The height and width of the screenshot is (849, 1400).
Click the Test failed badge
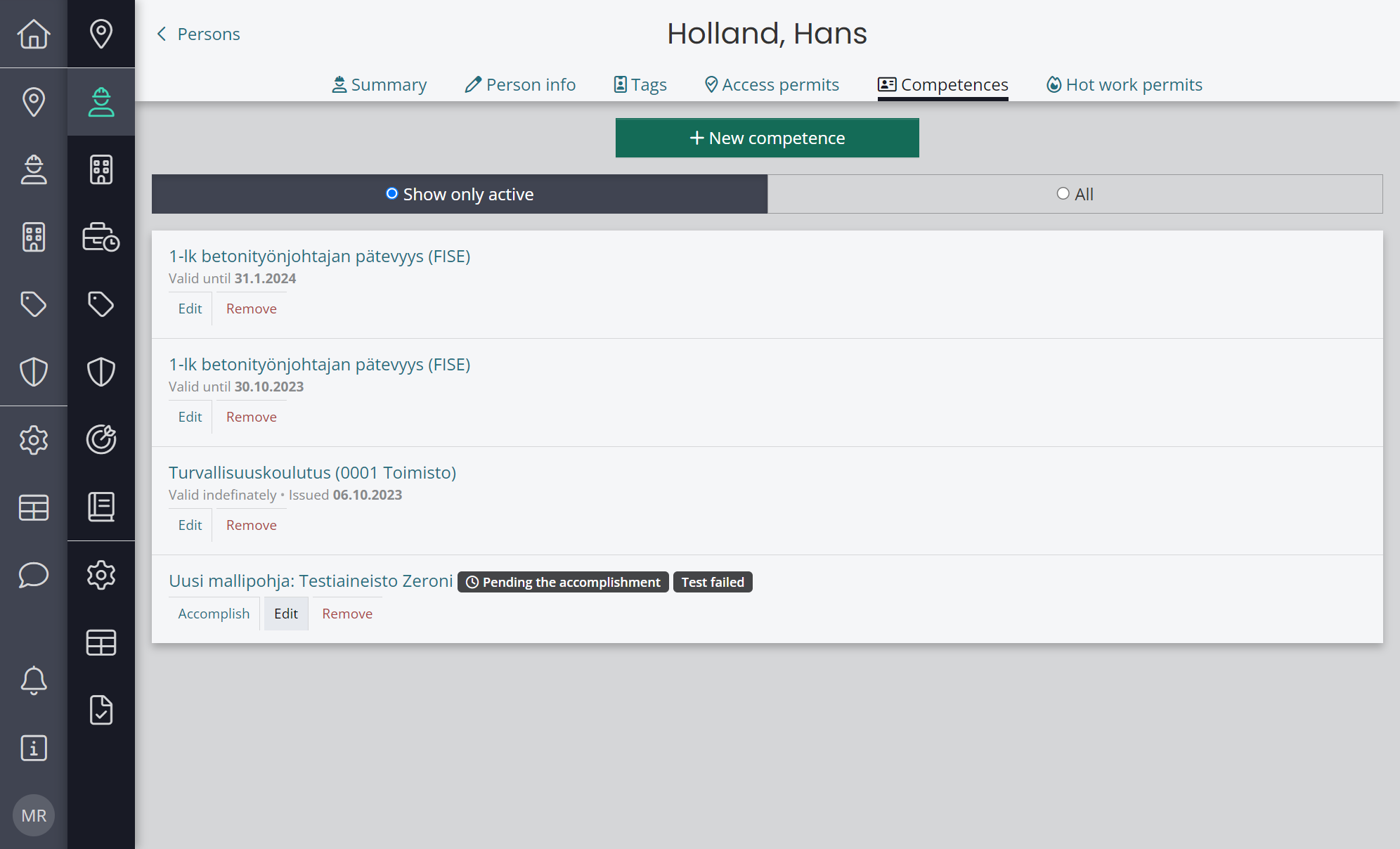(x=713, y=582)
